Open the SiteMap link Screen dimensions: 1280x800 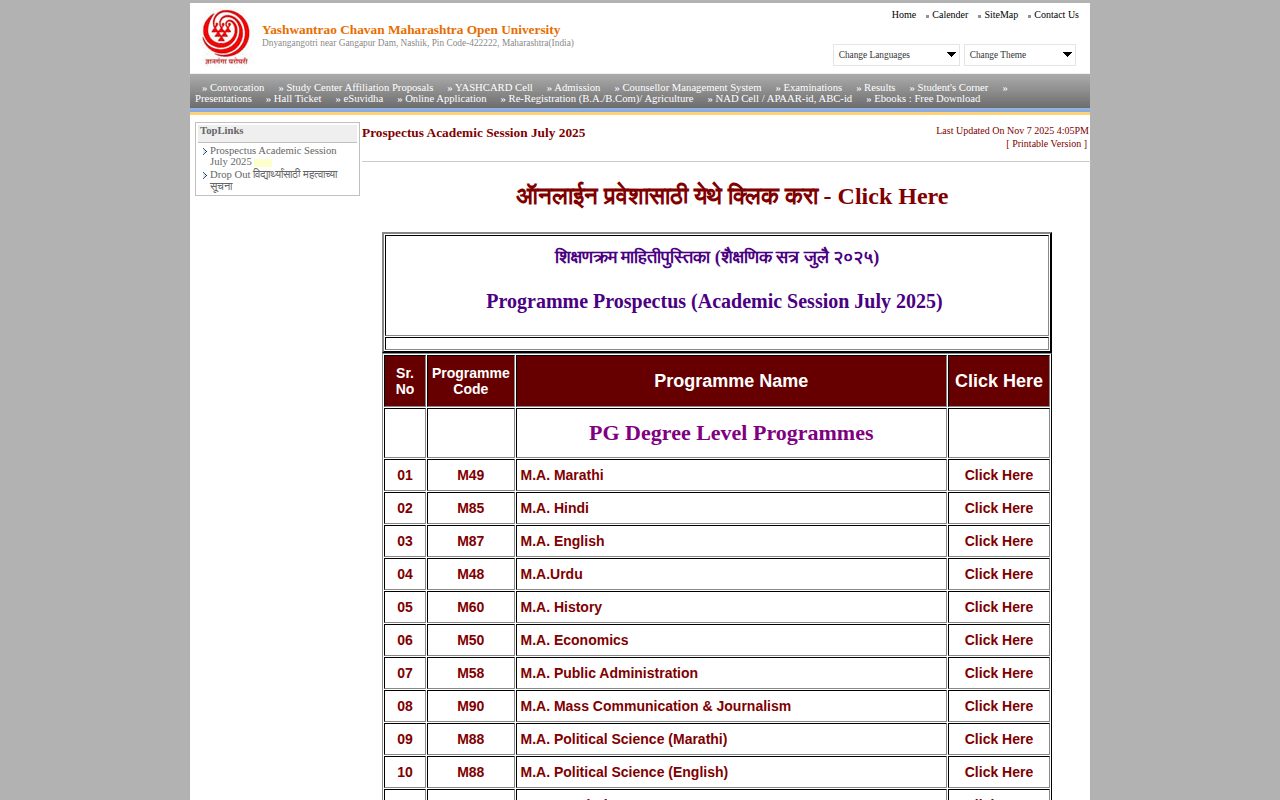pyautogui.click(x=1001, y=15)
